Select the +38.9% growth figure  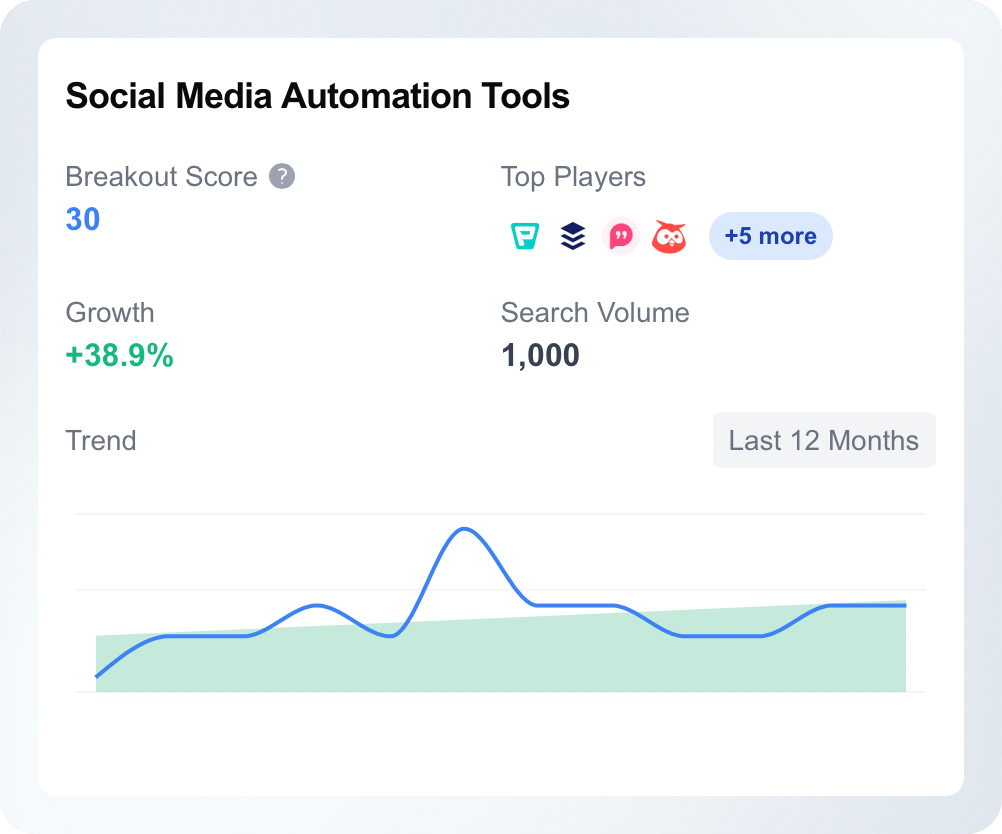119,355
